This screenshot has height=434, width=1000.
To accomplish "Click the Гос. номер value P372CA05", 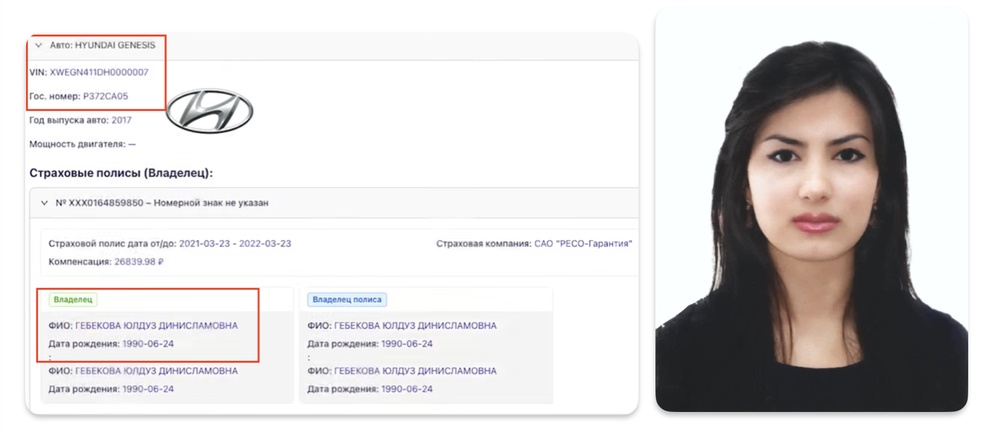I will point(105,96).
